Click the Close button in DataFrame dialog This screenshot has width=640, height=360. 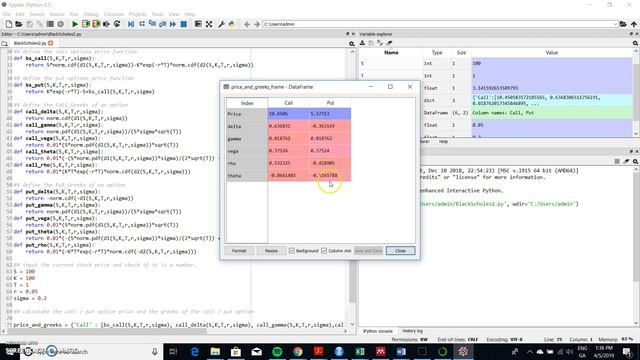(400, 251)
